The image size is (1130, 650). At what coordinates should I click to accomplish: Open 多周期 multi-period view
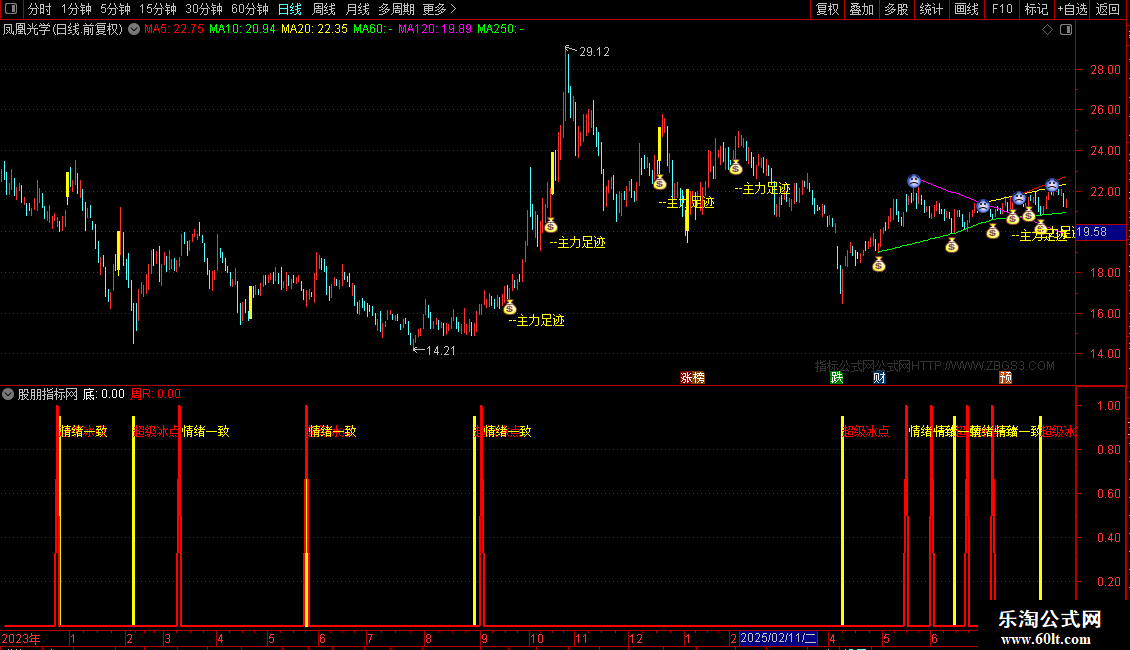396,9
